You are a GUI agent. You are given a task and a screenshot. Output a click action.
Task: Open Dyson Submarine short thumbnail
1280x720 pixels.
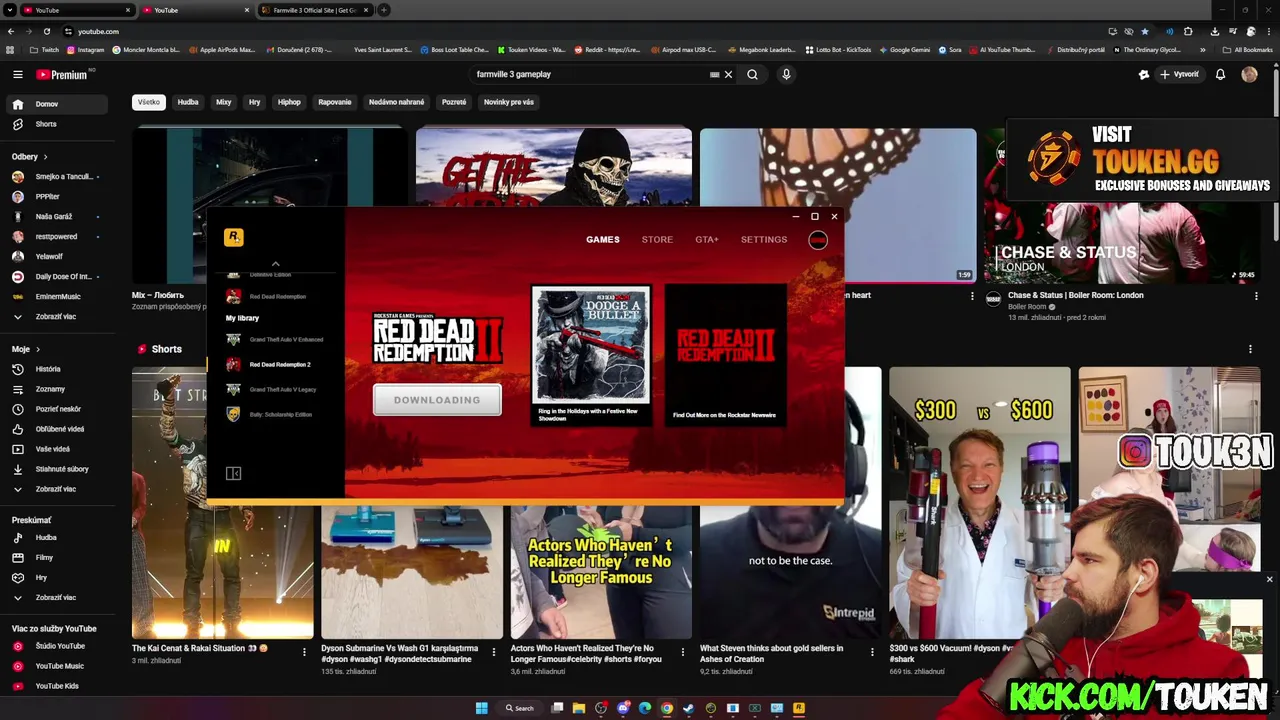coord(412,572)
